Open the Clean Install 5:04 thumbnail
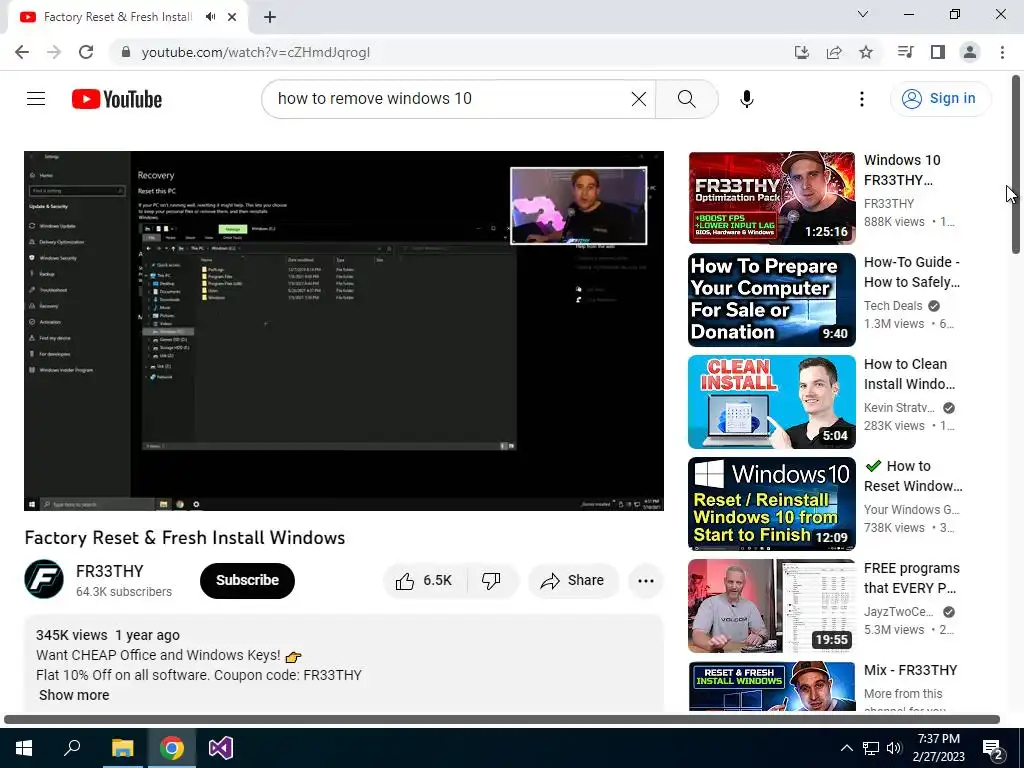The image size is (1024, 768). point(771,402)
